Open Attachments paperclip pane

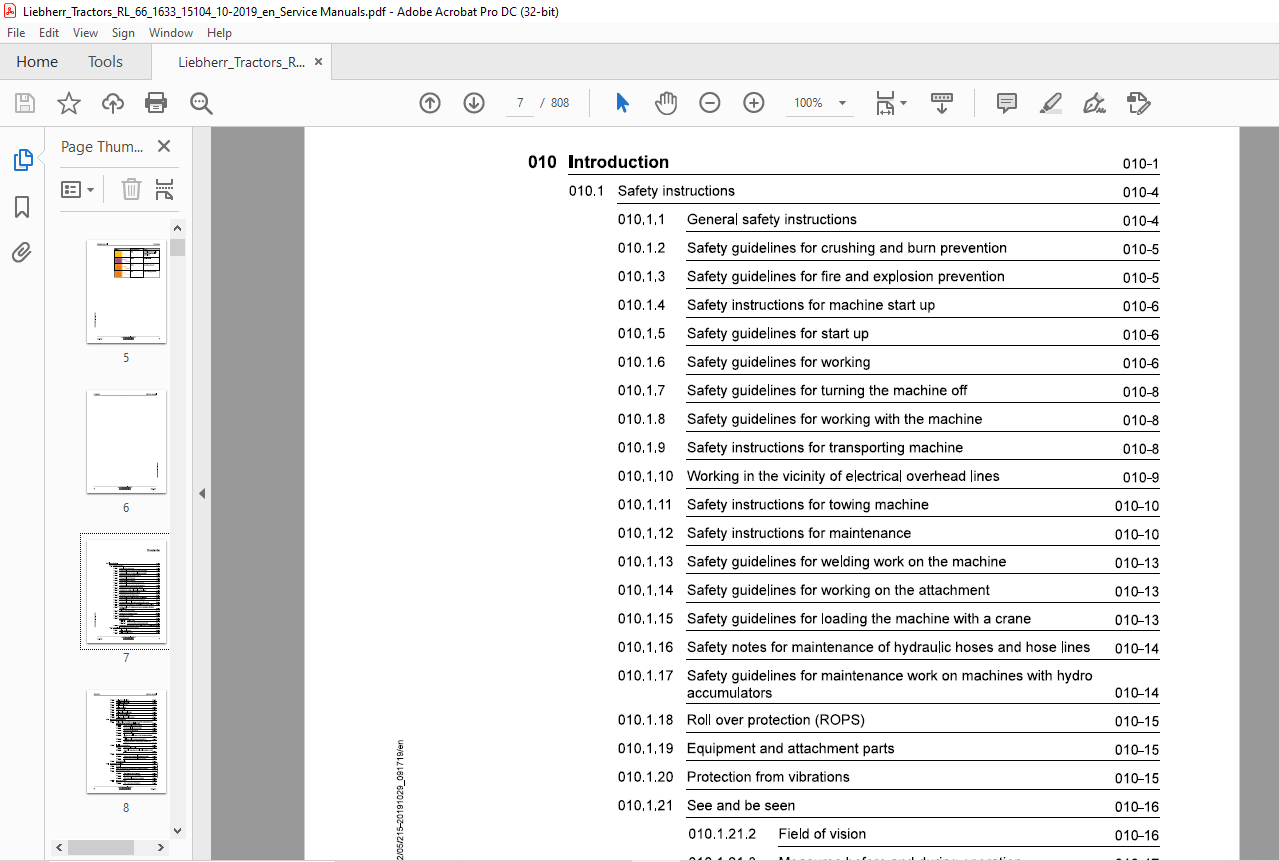coord(22,252)
